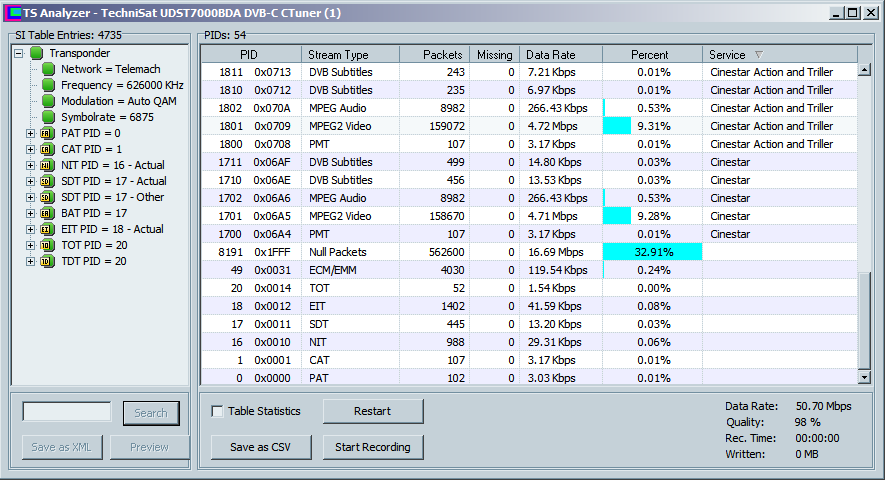Enable the Table Statistics checkbox
The width and height of the screenshot is (885, 480).
coord(217,411)
